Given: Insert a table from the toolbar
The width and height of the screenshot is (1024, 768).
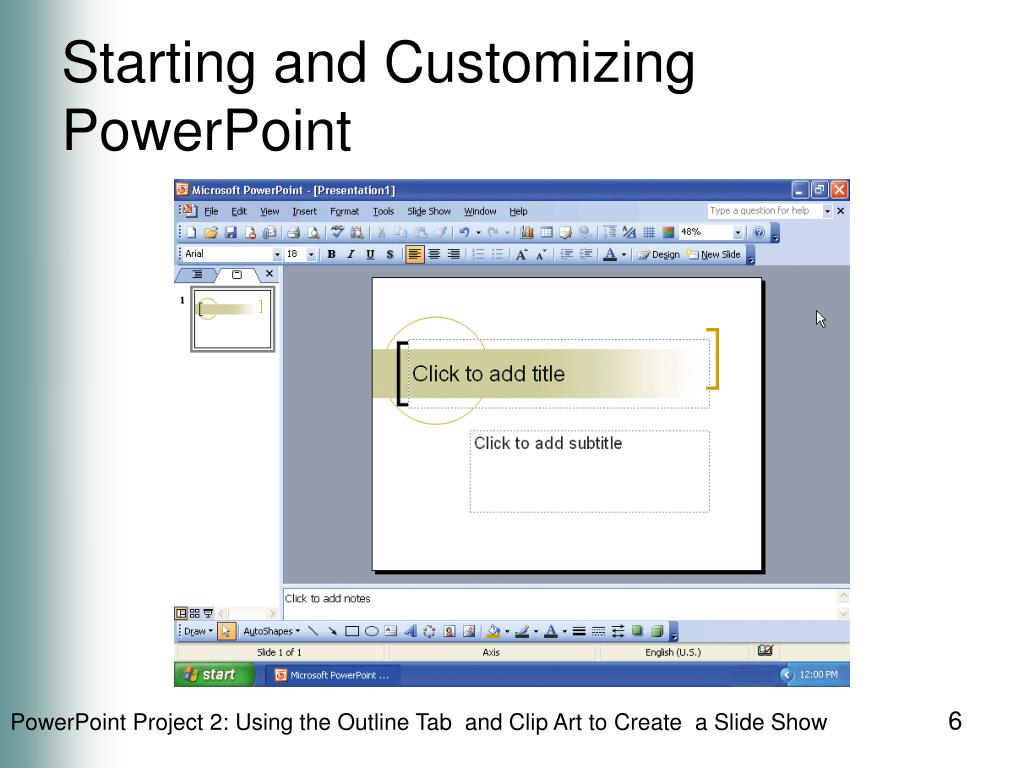Looking at the screenshot, I should pyautogui.click(x=547, y=232).
